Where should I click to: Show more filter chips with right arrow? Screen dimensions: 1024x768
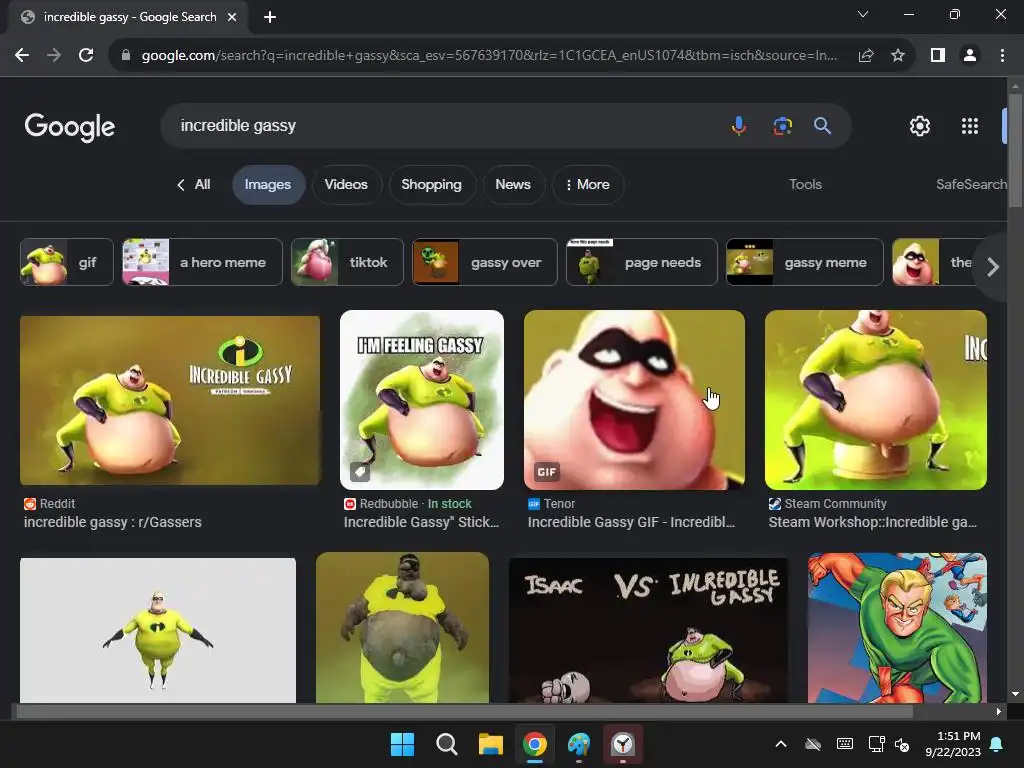[x=993, y=266]
